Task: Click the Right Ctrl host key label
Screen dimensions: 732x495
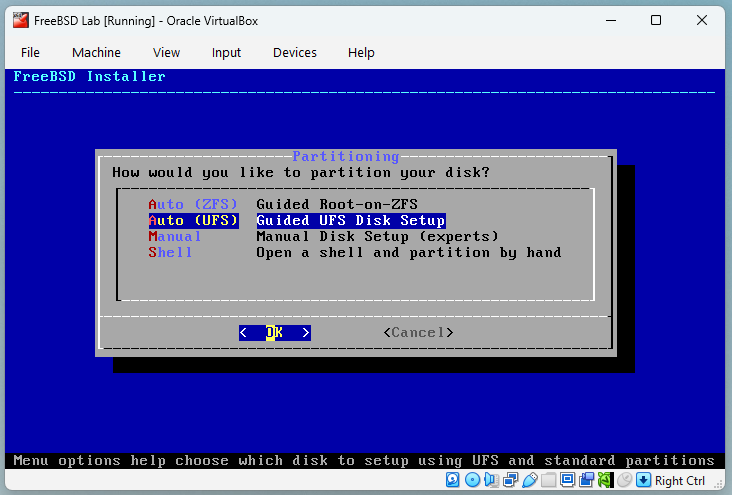Action: pos(680,481)
